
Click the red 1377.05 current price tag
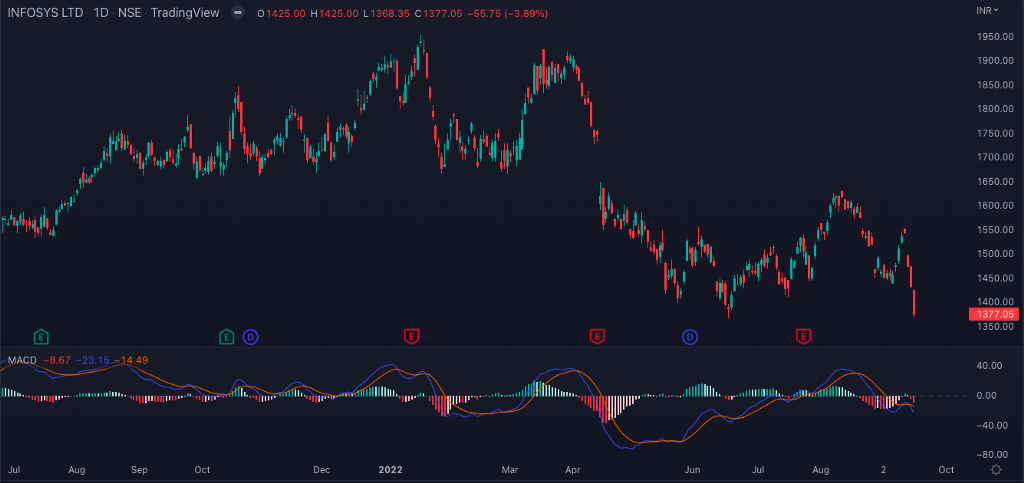click(x=996, y=315)
